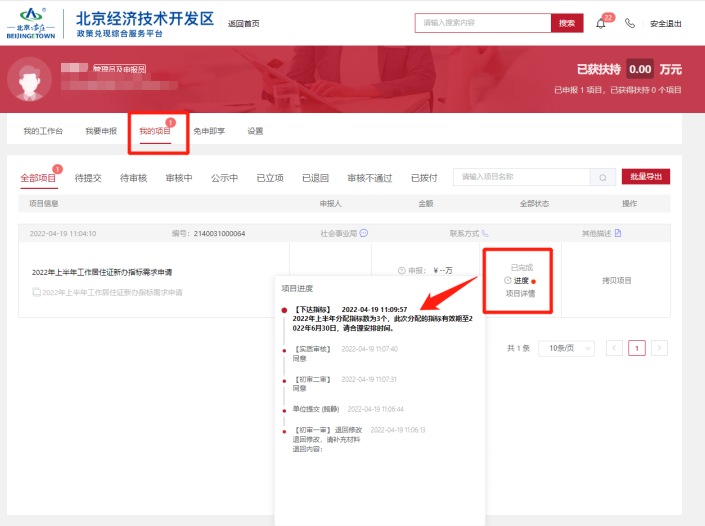This screenshot has height=526, width=705.
Task: Click the timestamp 2022-04-19 11:04:10
Action: [62, 233]
